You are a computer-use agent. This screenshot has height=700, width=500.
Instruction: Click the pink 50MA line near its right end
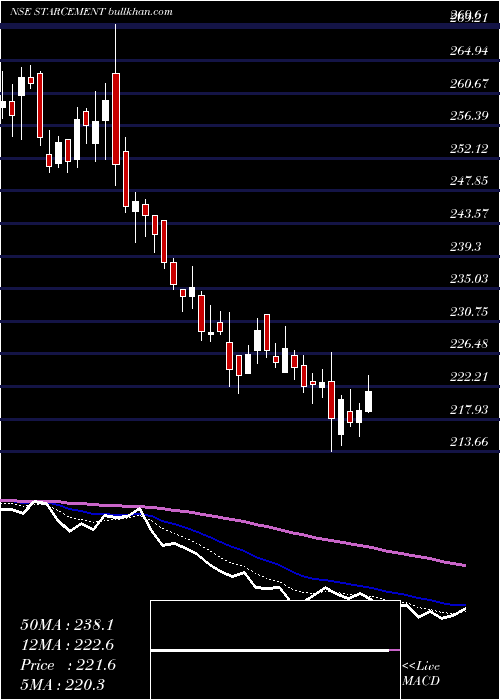[460, 564]
